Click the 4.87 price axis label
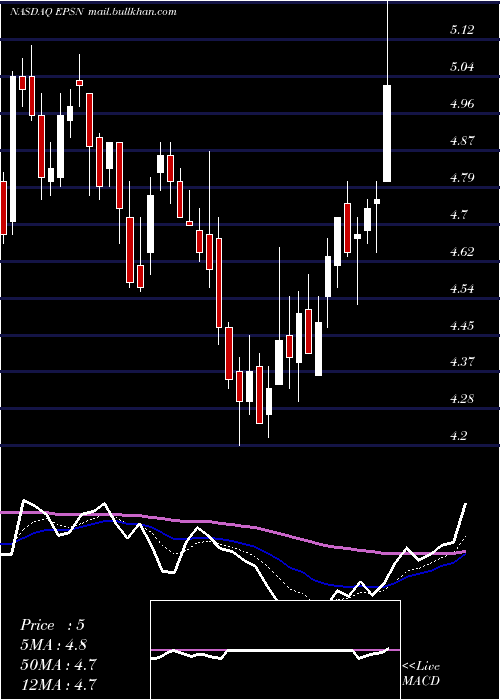Viewport: 500px width, 700px height. (462, 141)
